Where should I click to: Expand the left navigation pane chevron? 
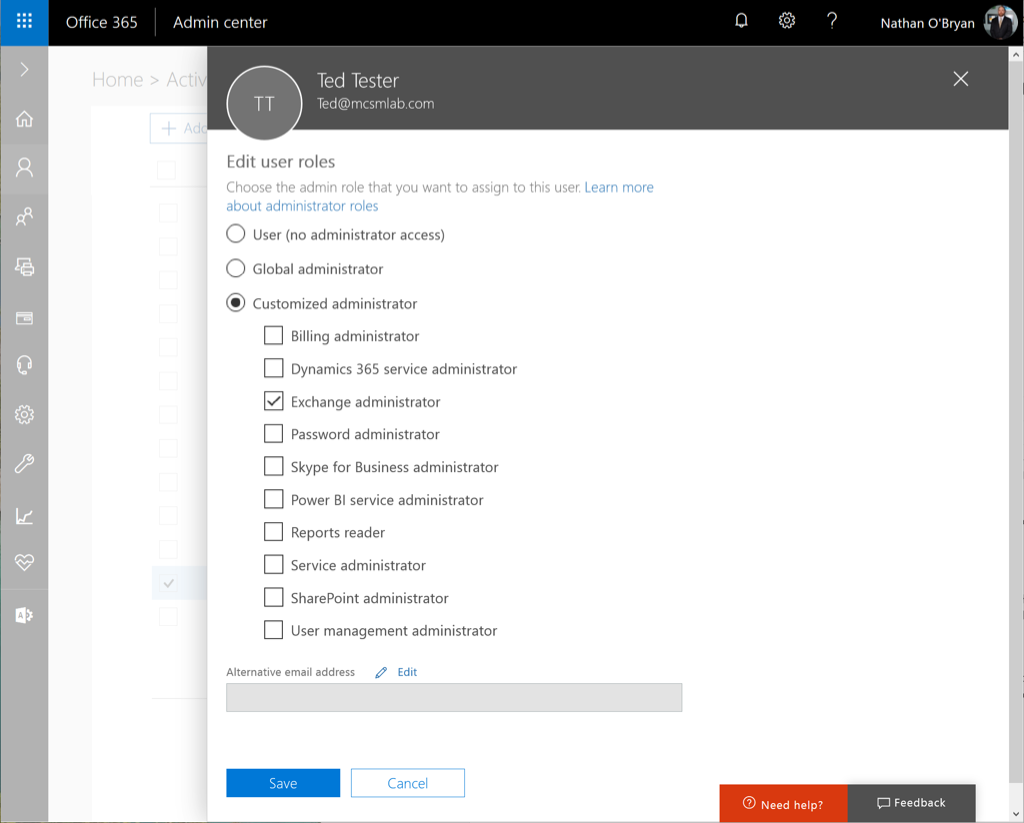pyautogui.click(x=23, y=69)
